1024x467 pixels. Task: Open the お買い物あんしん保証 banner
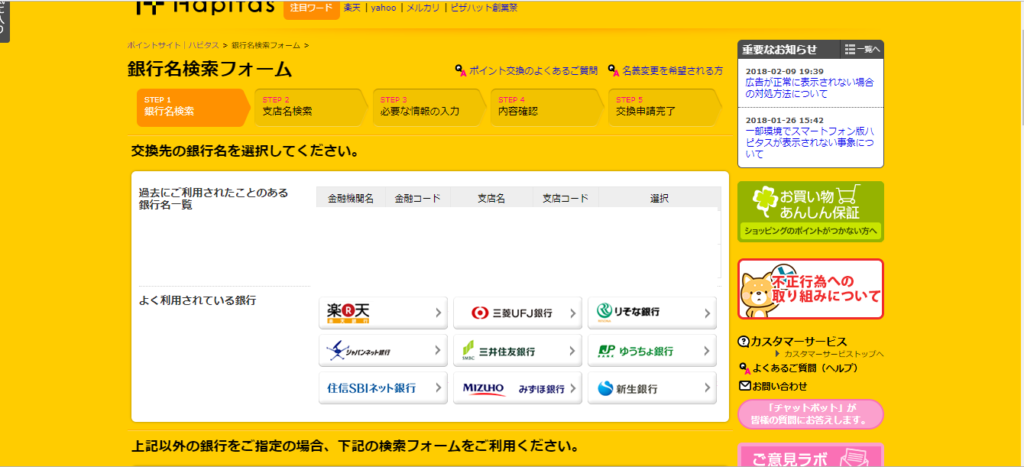pos(810,212)
